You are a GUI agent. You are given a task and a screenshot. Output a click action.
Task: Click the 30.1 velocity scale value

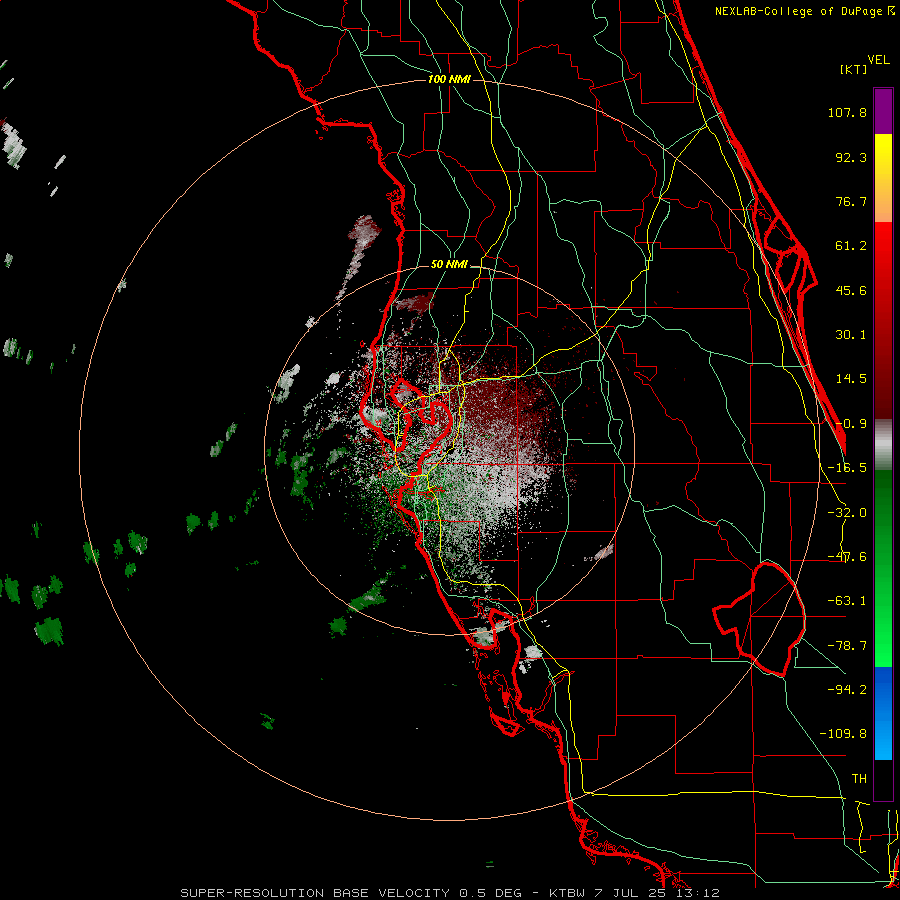[851, 335]
